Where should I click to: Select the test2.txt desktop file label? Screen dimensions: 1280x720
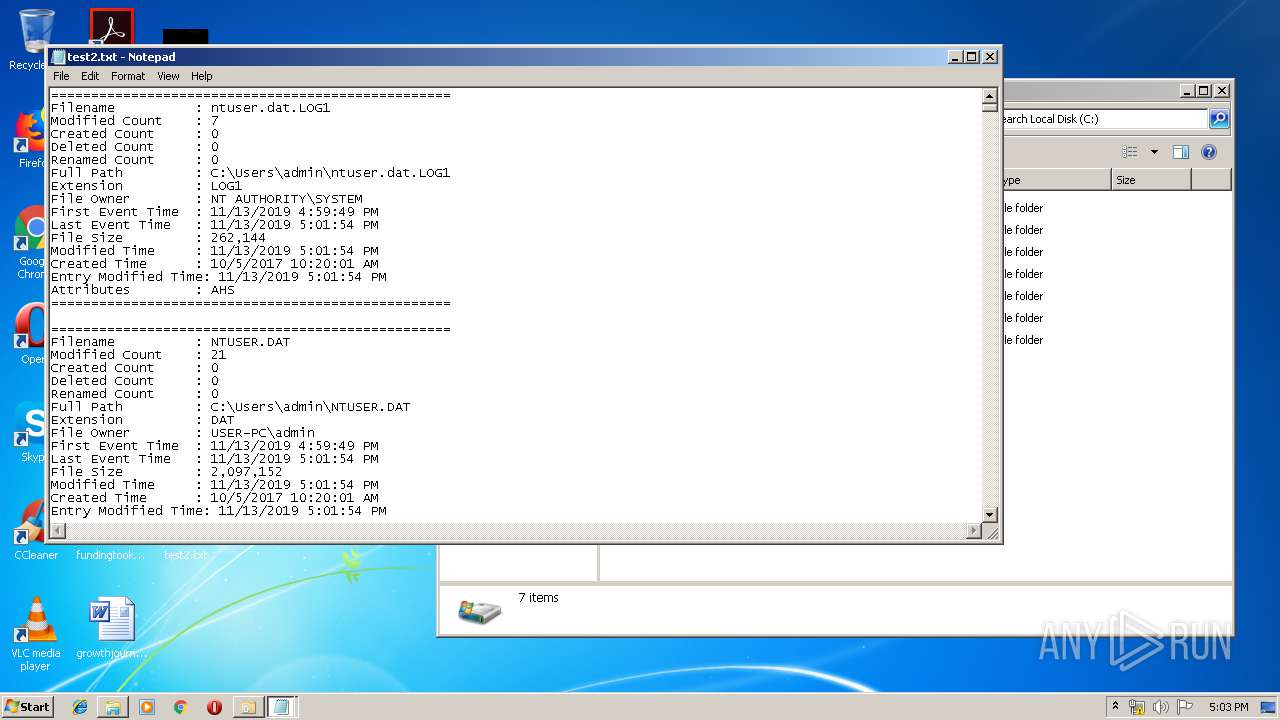tap(186, 555)
